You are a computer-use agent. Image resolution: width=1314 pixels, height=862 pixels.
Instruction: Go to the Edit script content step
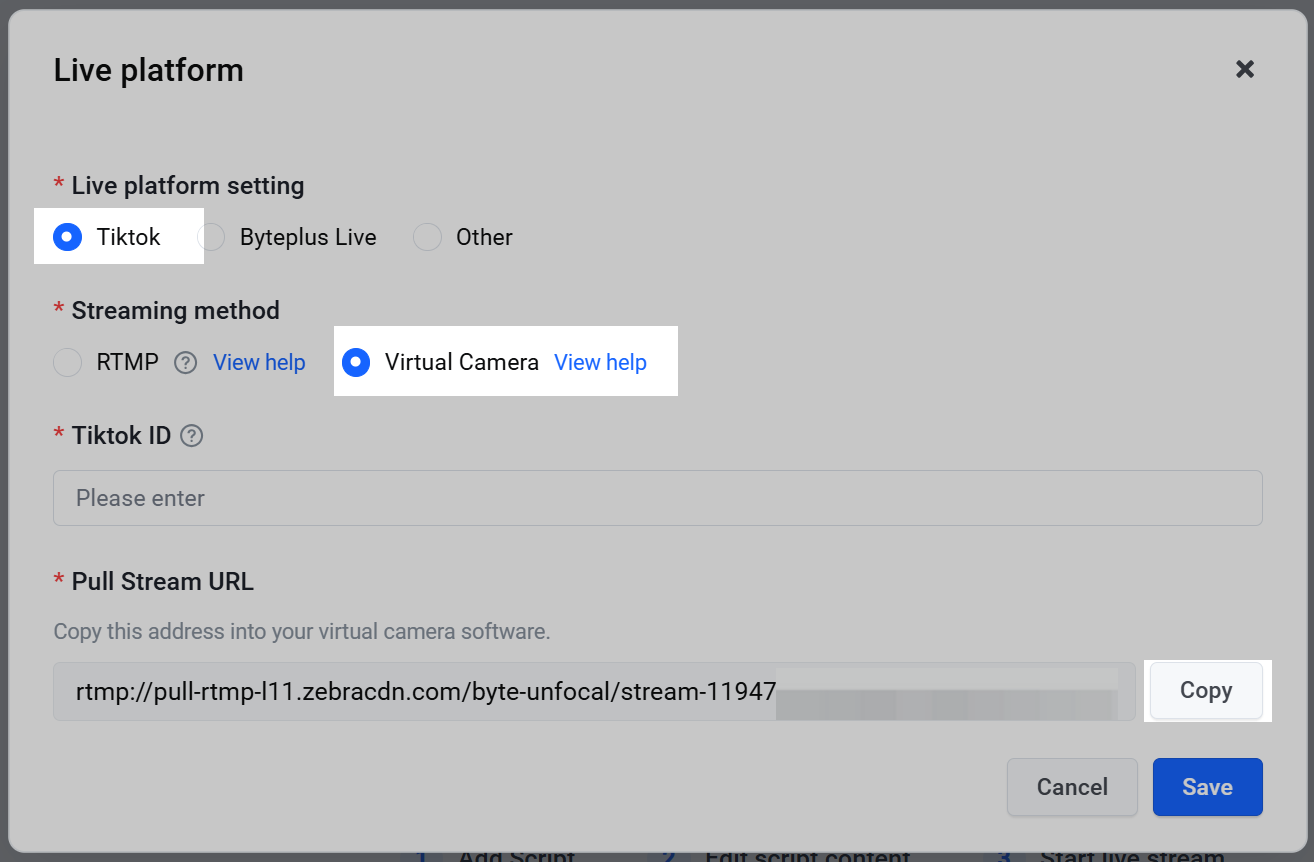click(x=808, y=857)
